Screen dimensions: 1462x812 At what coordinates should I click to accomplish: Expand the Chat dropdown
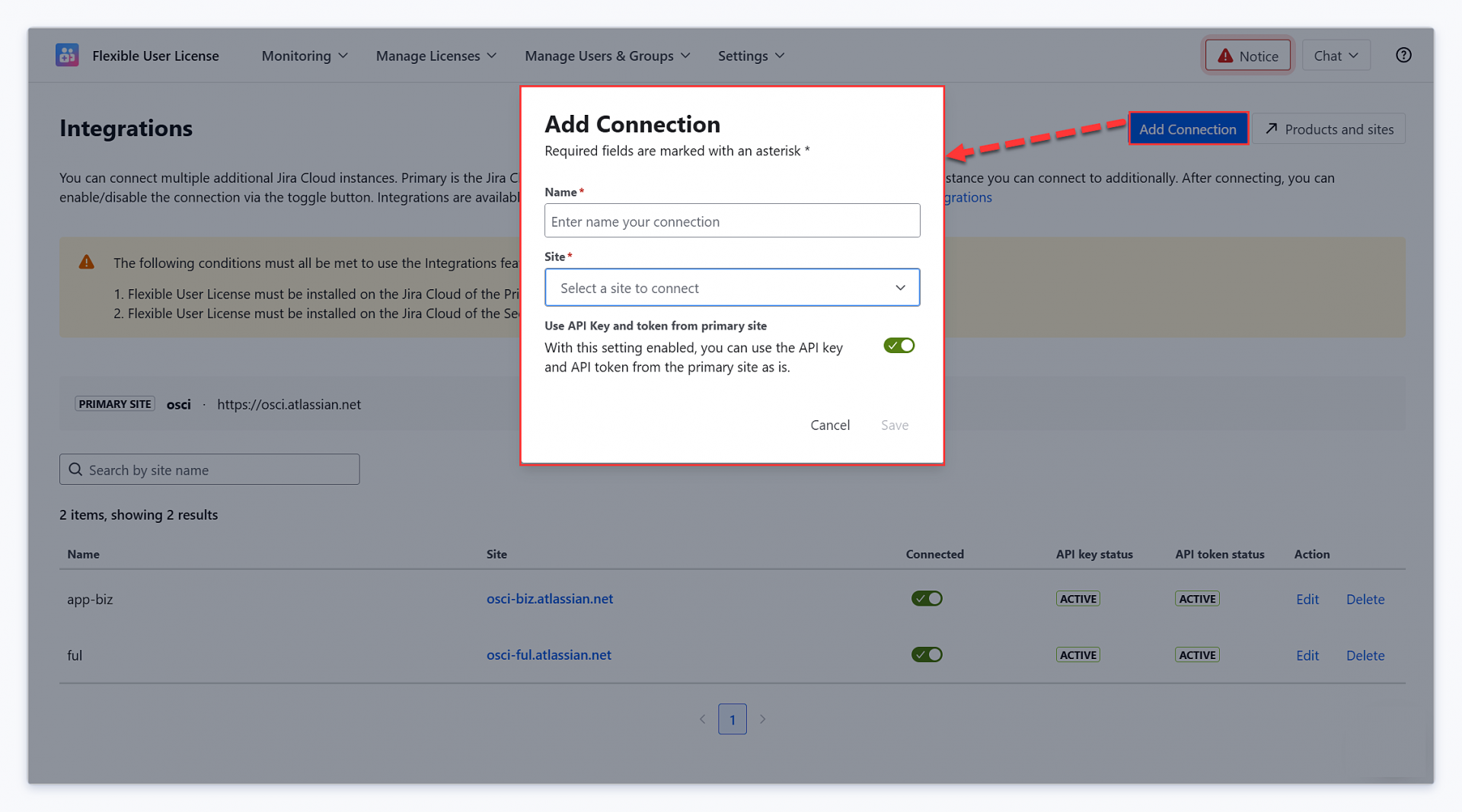click(1336, 56)
